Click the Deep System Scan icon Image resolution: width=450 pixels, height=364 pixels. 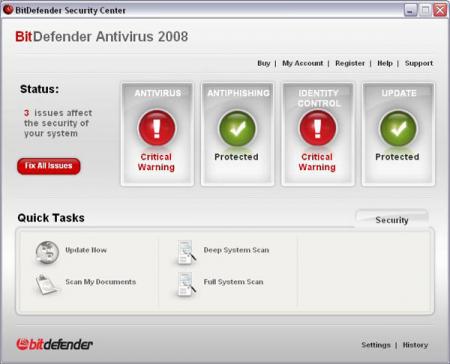(186, 252)
